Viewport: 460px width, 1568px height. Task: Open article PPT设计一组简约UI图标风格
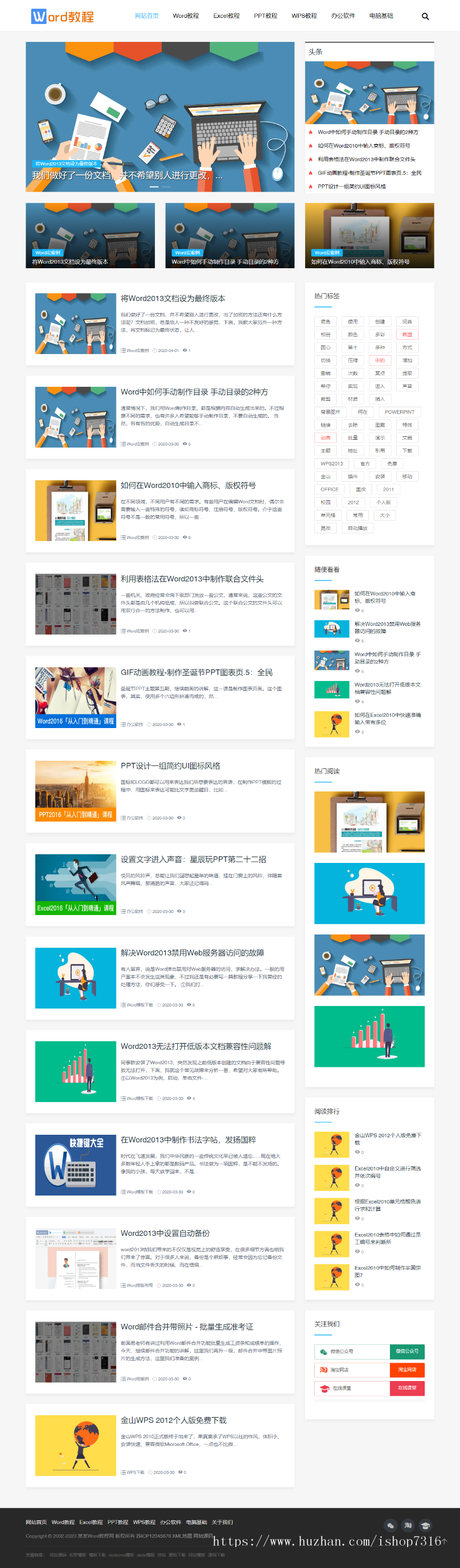171,766
